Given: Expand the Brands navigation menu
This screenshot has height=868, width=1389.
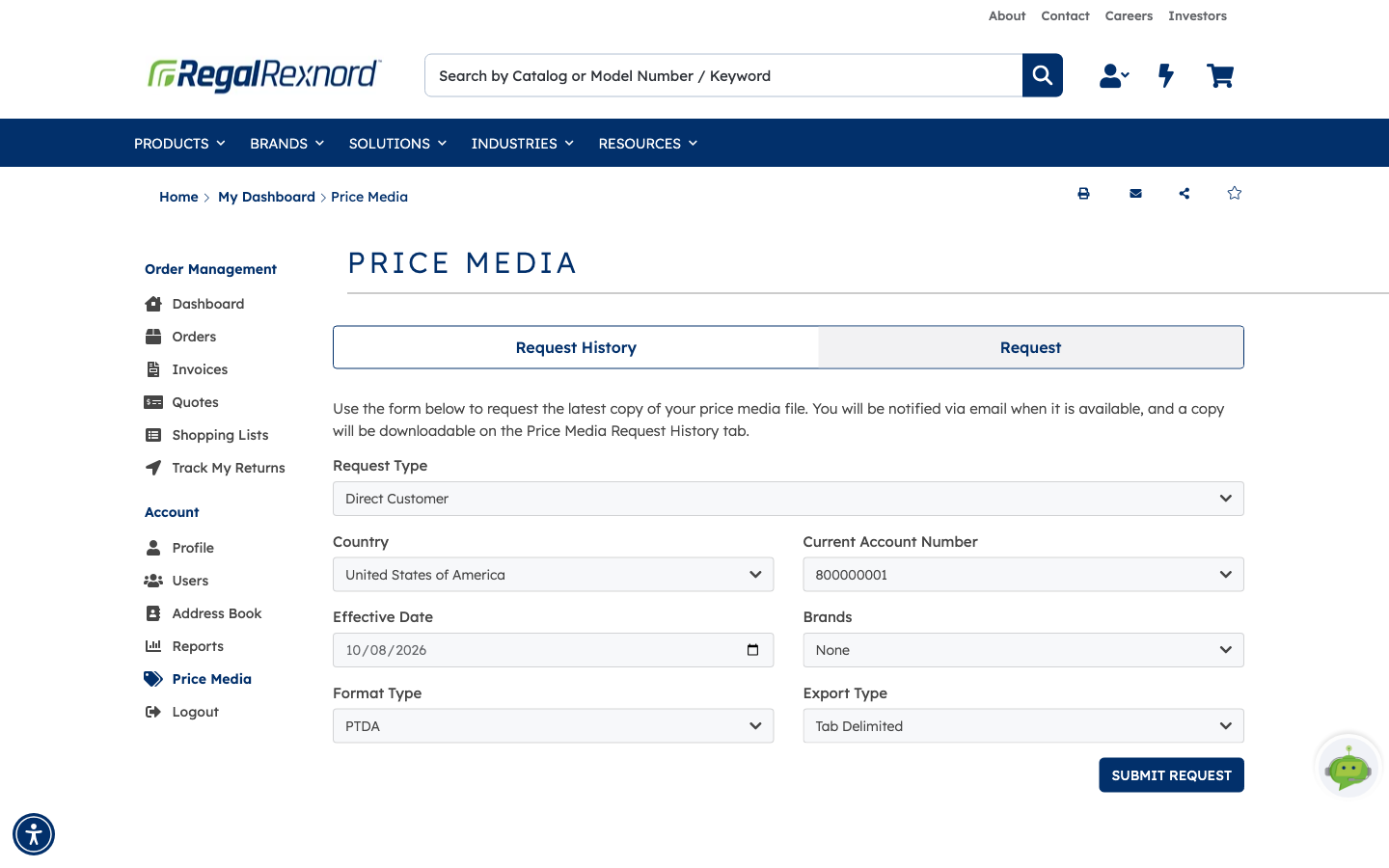Looking at the screenshot, I should coord(286,144).
